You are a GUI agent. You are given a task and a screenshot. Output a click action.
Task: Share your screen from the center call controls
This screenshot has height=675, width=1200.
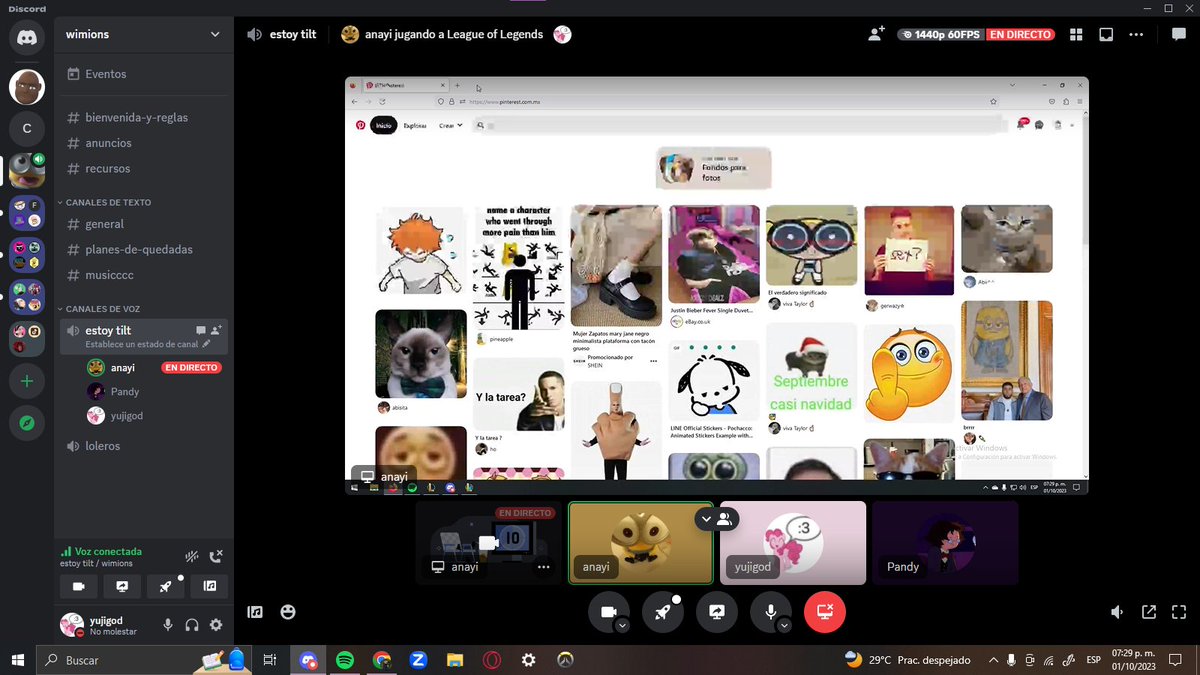click(717, 612)
